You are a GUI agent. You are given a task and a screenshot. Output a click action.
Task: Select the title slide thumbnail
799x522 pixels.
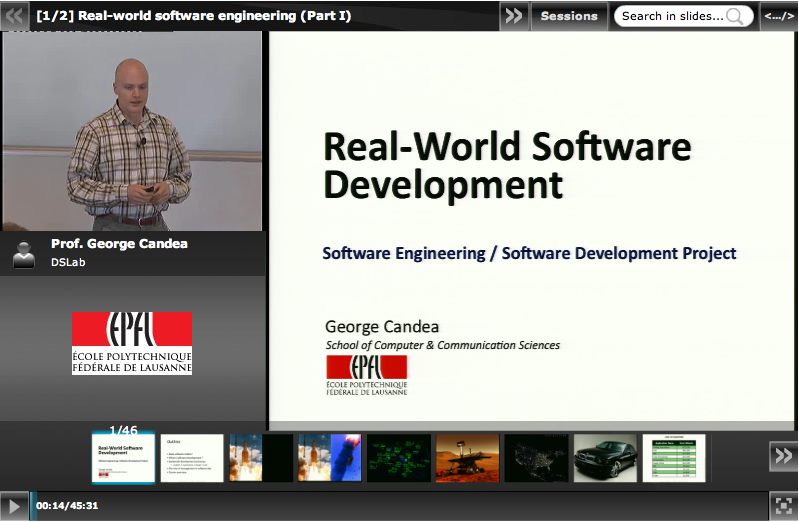123,458
